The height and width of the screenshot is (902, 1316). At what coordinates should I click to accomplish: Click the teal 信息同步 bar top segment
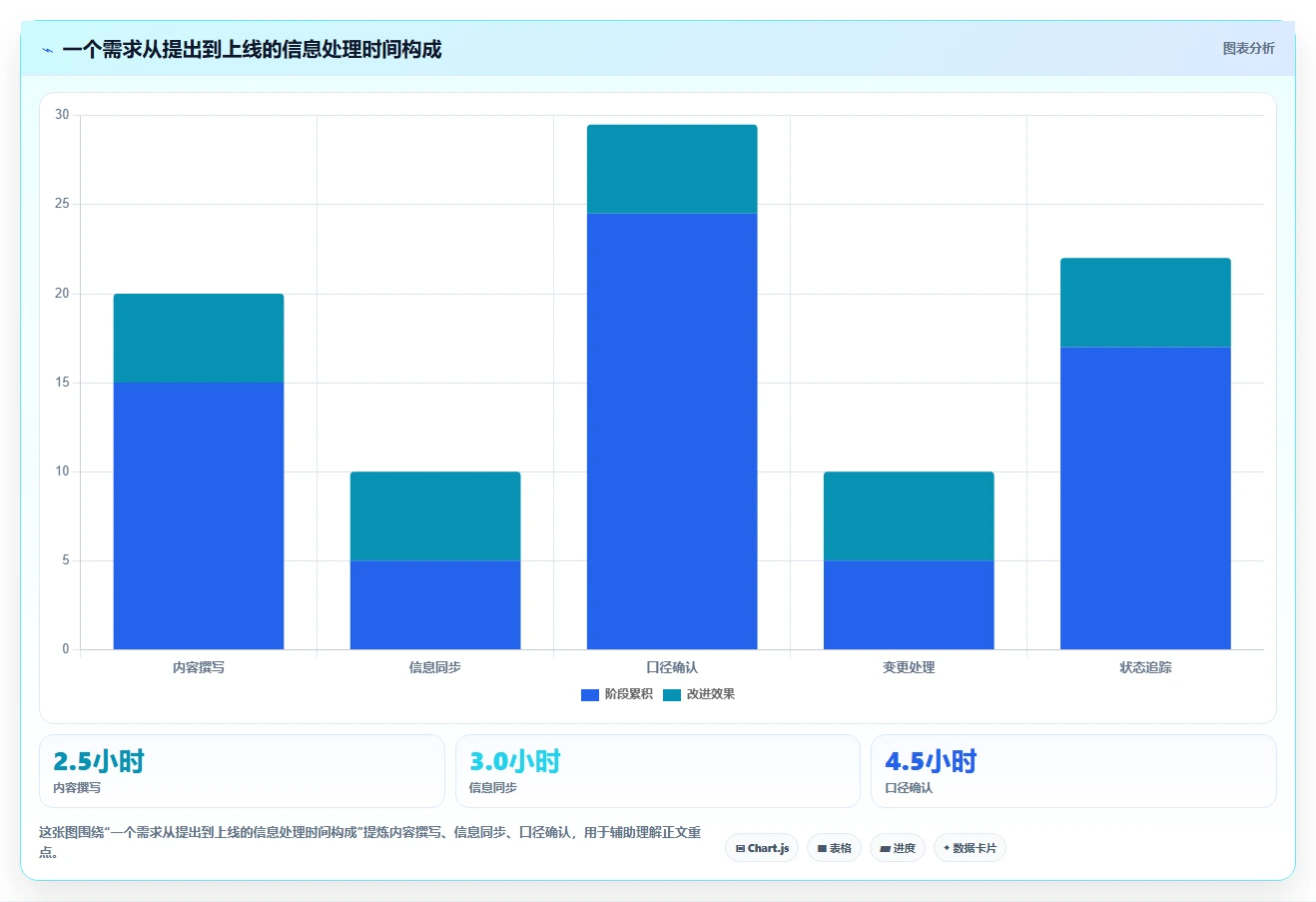click(435, 515)
